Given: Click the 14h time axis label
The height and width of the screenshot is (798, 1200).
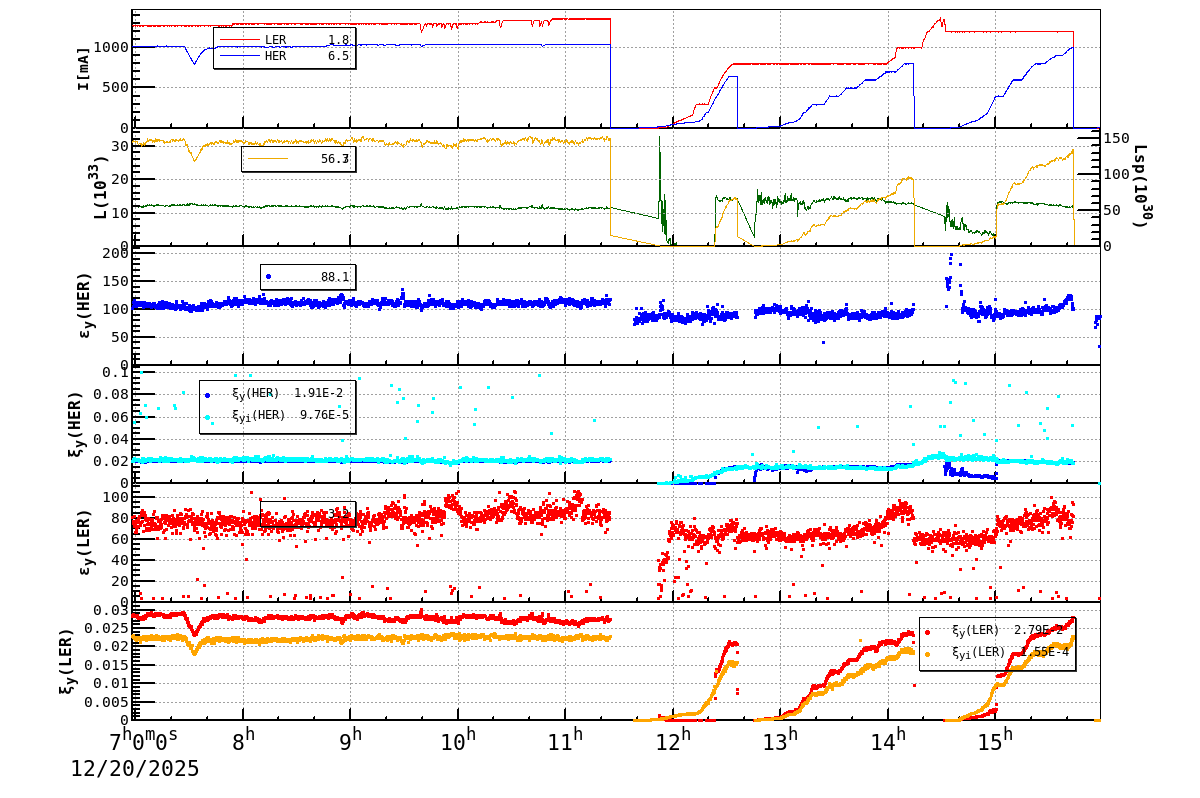Looking at the screenshot, I should pyautogui.click(x=887, y=742).
